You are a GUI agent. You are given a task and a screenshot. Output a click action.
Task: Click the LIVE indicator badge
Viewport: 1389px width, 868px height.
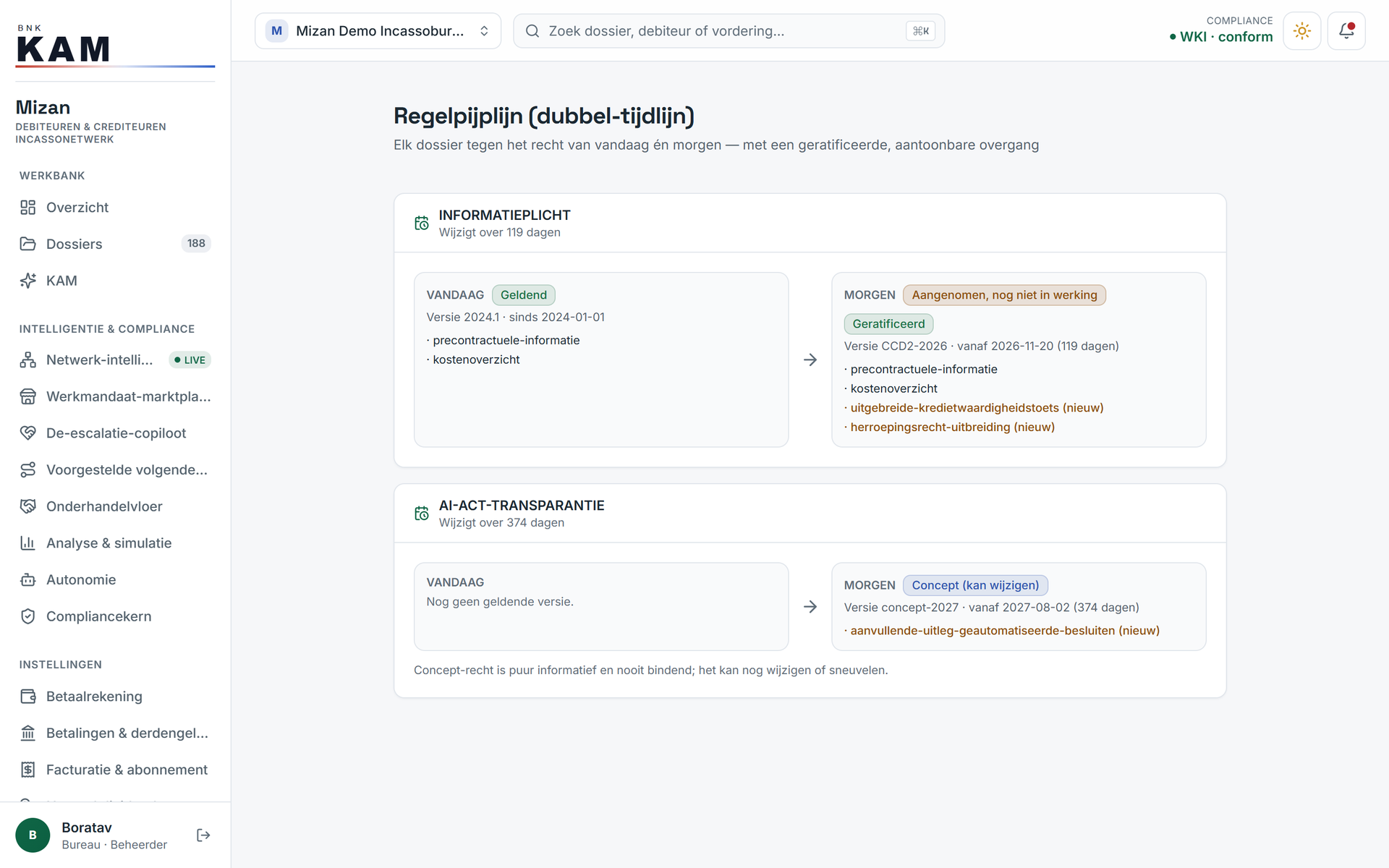click(x=190, y=360)
